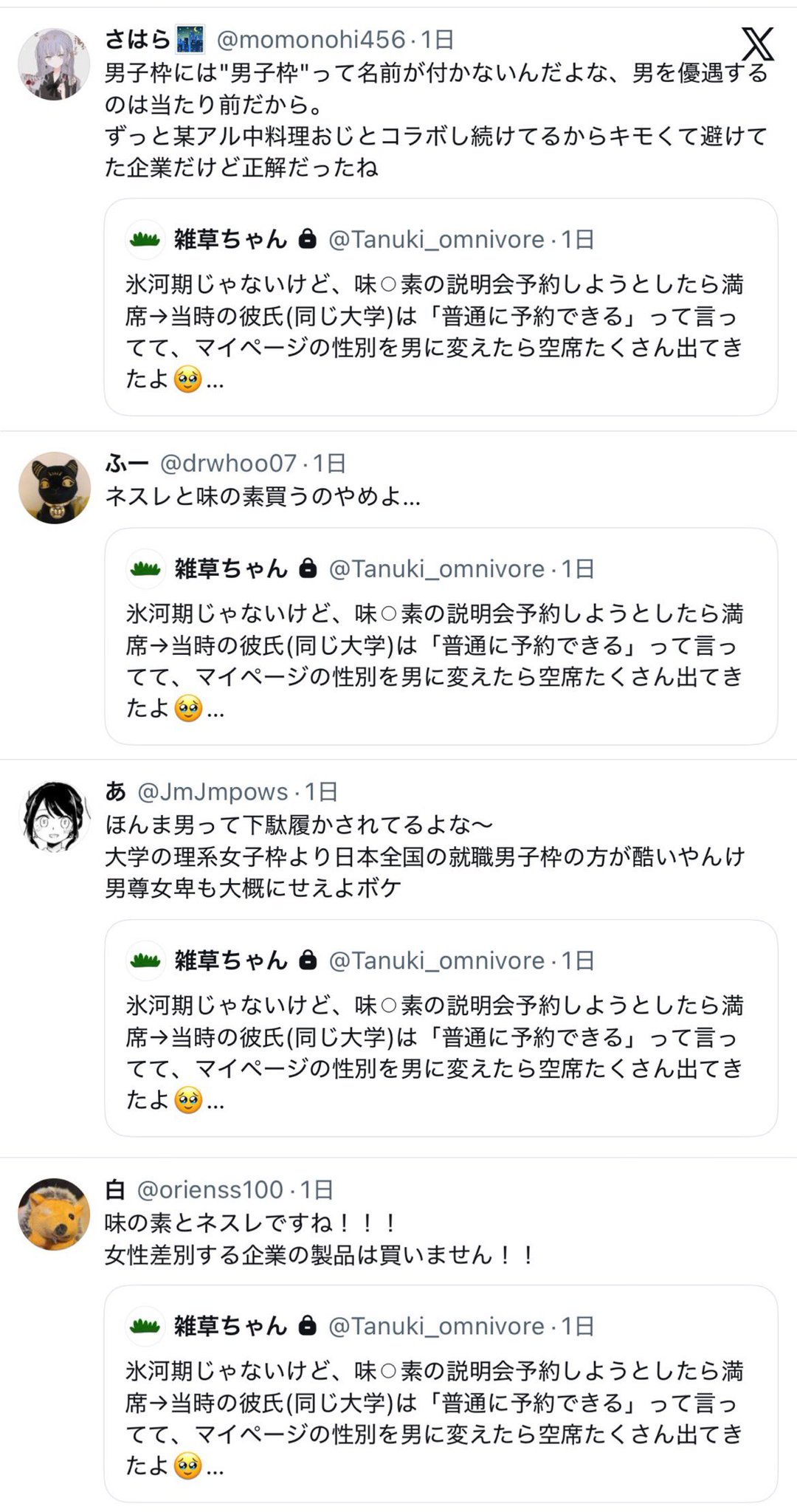Screen dimensions: 797x1512
Task: Expand truncated text in third quoted tweet
Action: [215, 1102]
